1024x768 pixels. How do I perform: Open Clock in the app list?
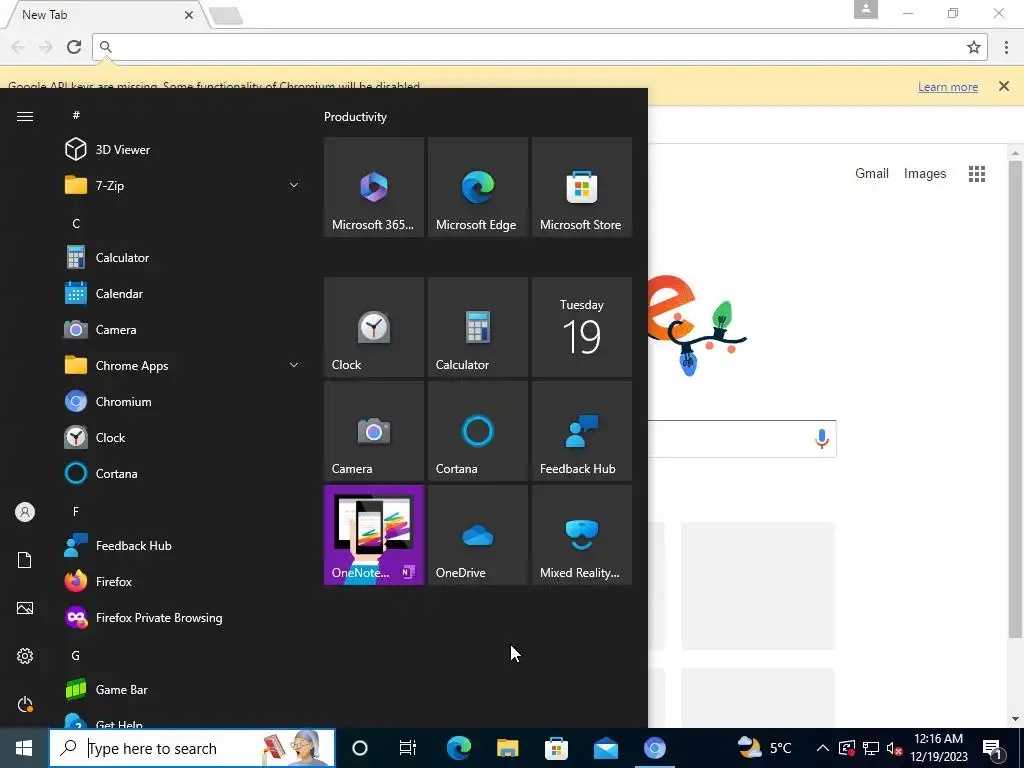183,438
